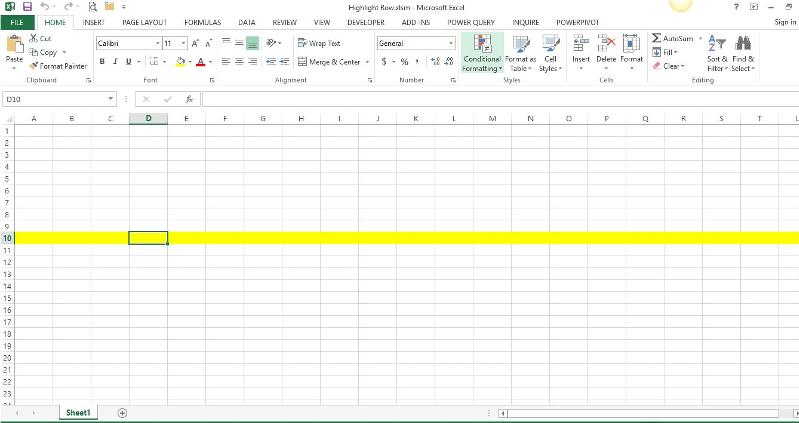Viewport: 799px width, 423px height.
Task: Toggle bottom vertical alignment
Action: [253, 43]
